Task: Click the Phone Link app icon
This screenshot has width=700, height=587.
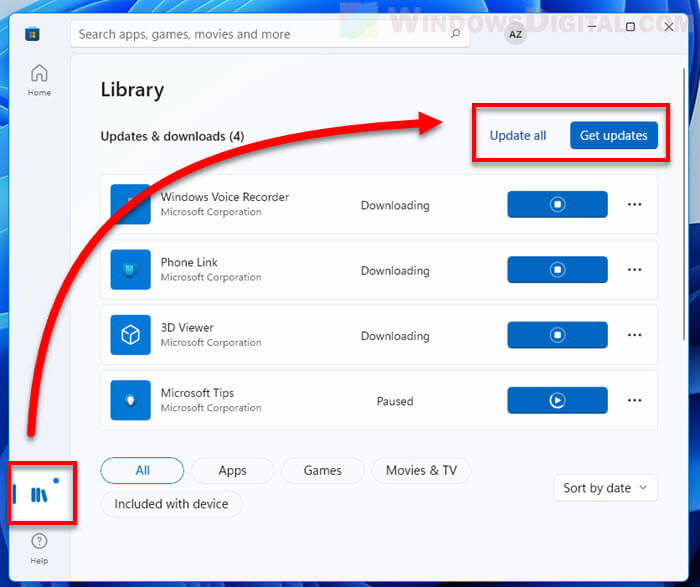Action: tap(130, 270)
